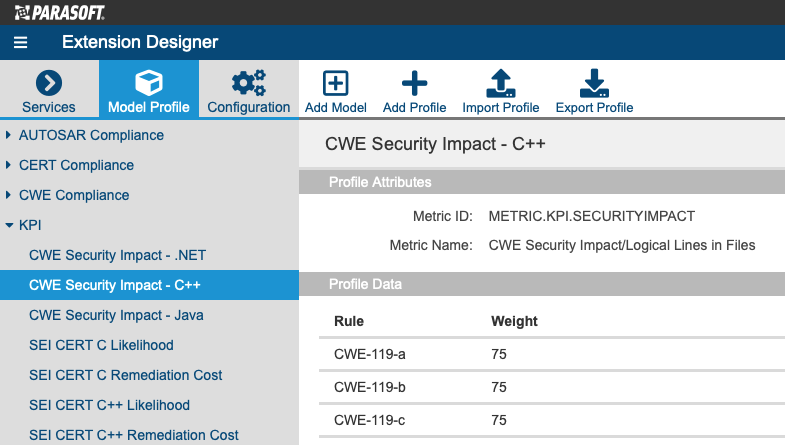Select the Model Profile cube icon
785x445 pixels.
[149, 83]
